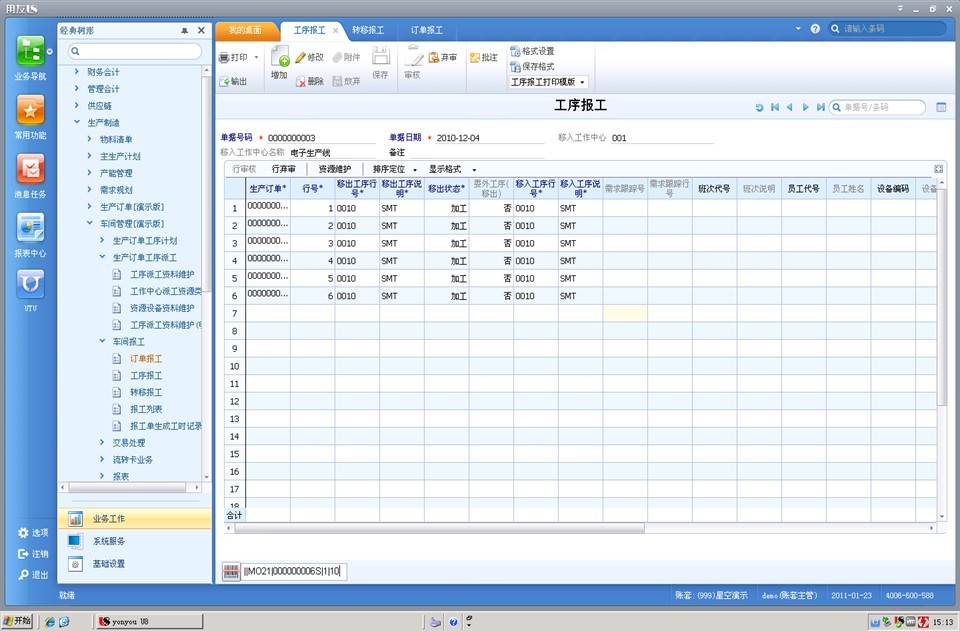This screenshot has width=960, height=632.
Task: Expand the 供应链 tree node
Action: click(77, 105)
